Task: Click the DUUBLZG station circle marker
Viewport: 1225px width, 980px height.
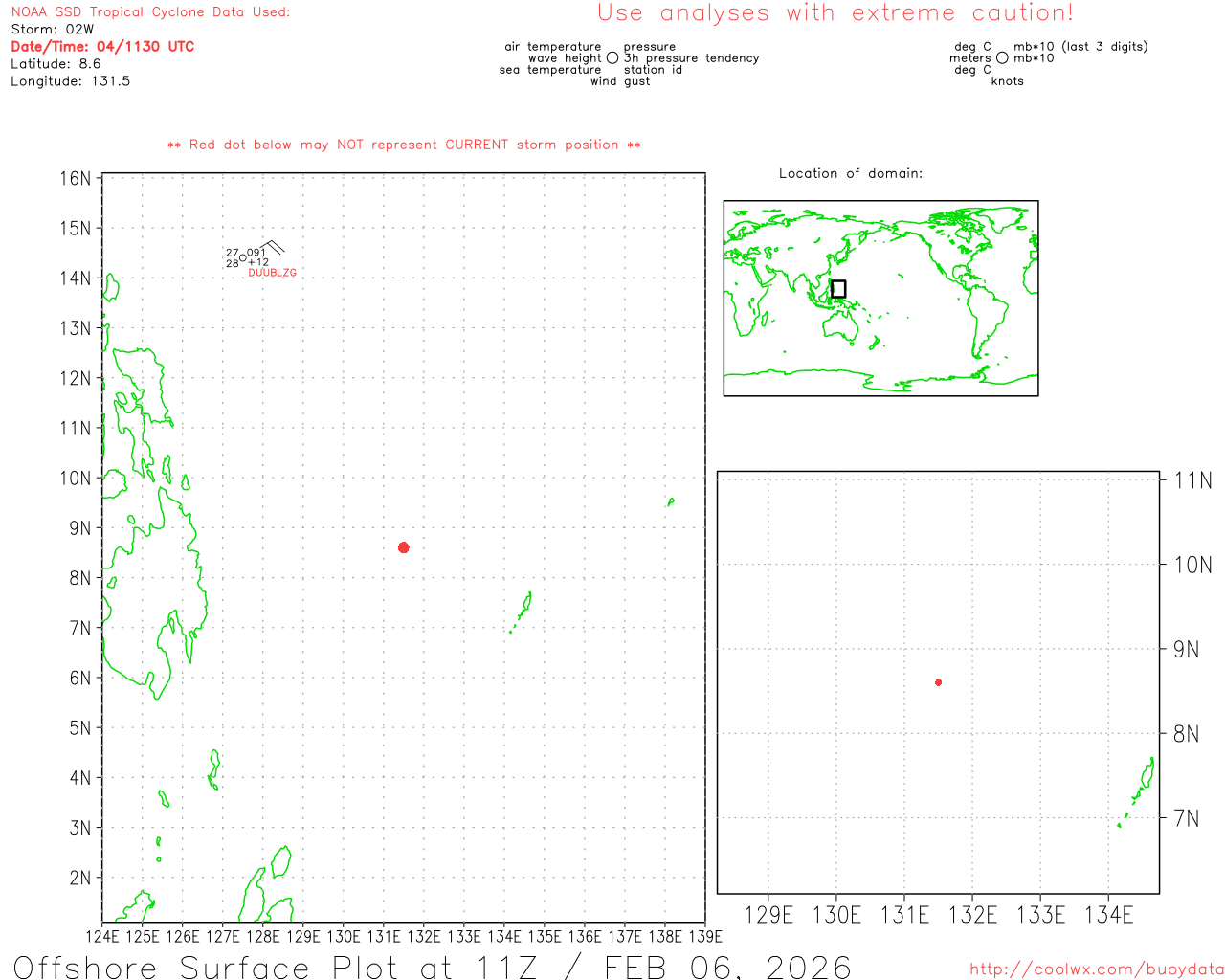Action: tap(243, 257)
